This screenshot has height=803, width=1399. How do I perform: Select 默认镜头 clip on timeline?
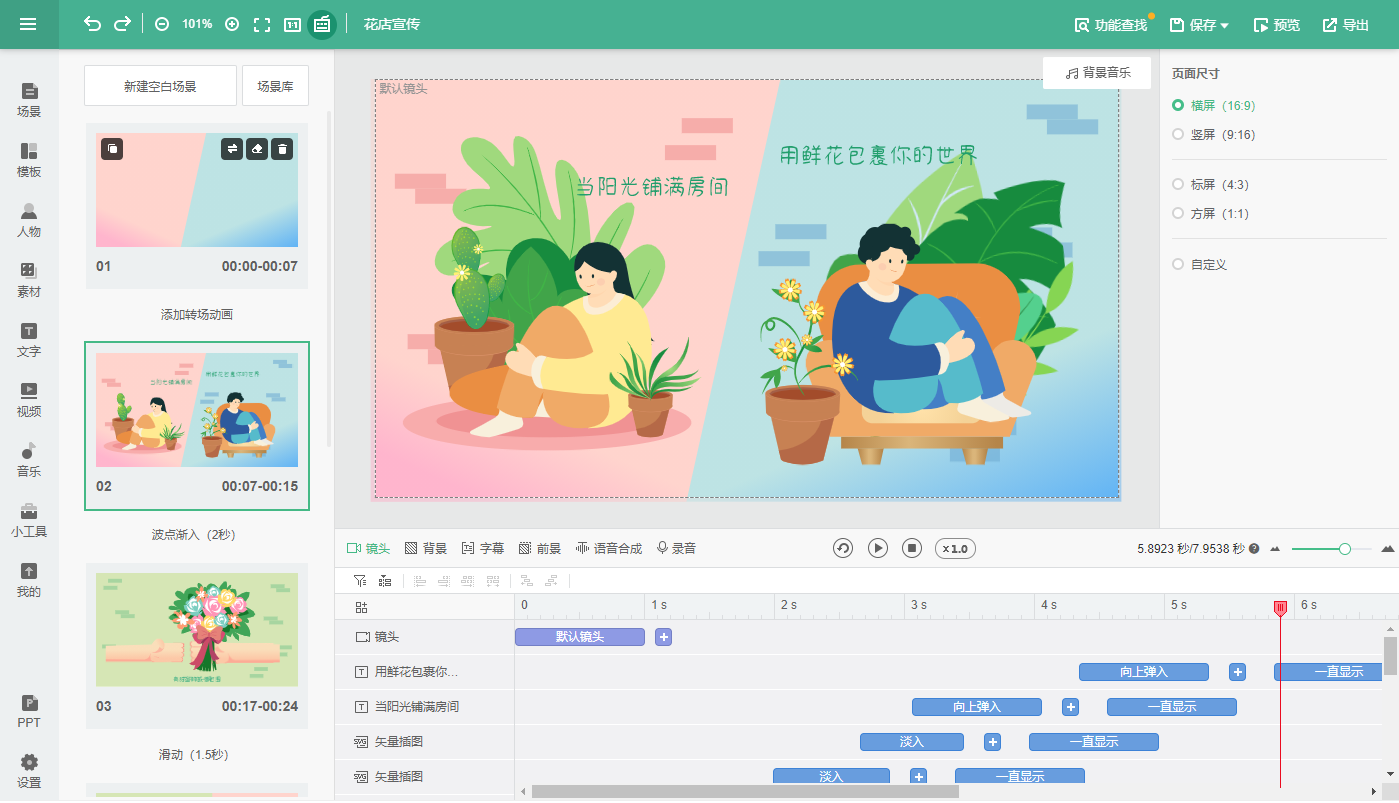pos(580,637)
